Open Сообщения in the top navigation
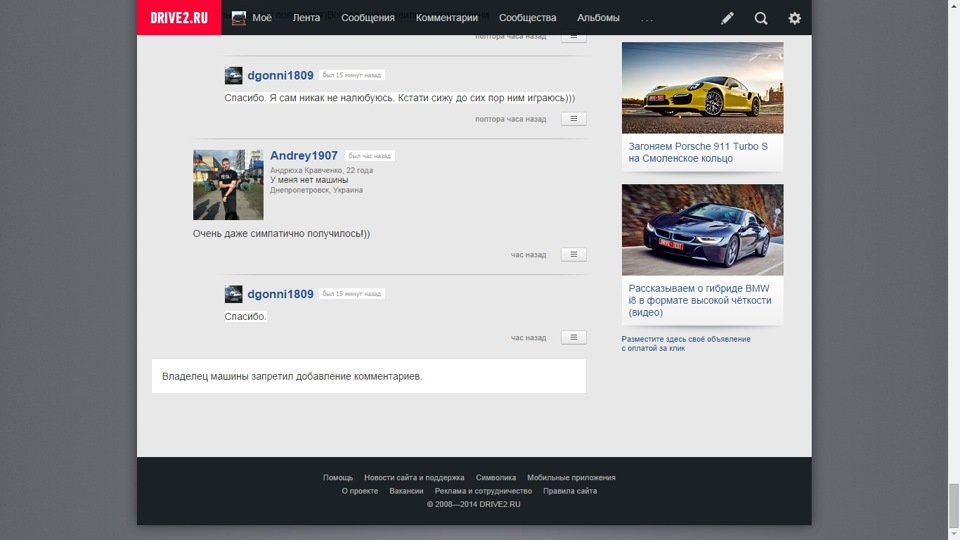 367,18
